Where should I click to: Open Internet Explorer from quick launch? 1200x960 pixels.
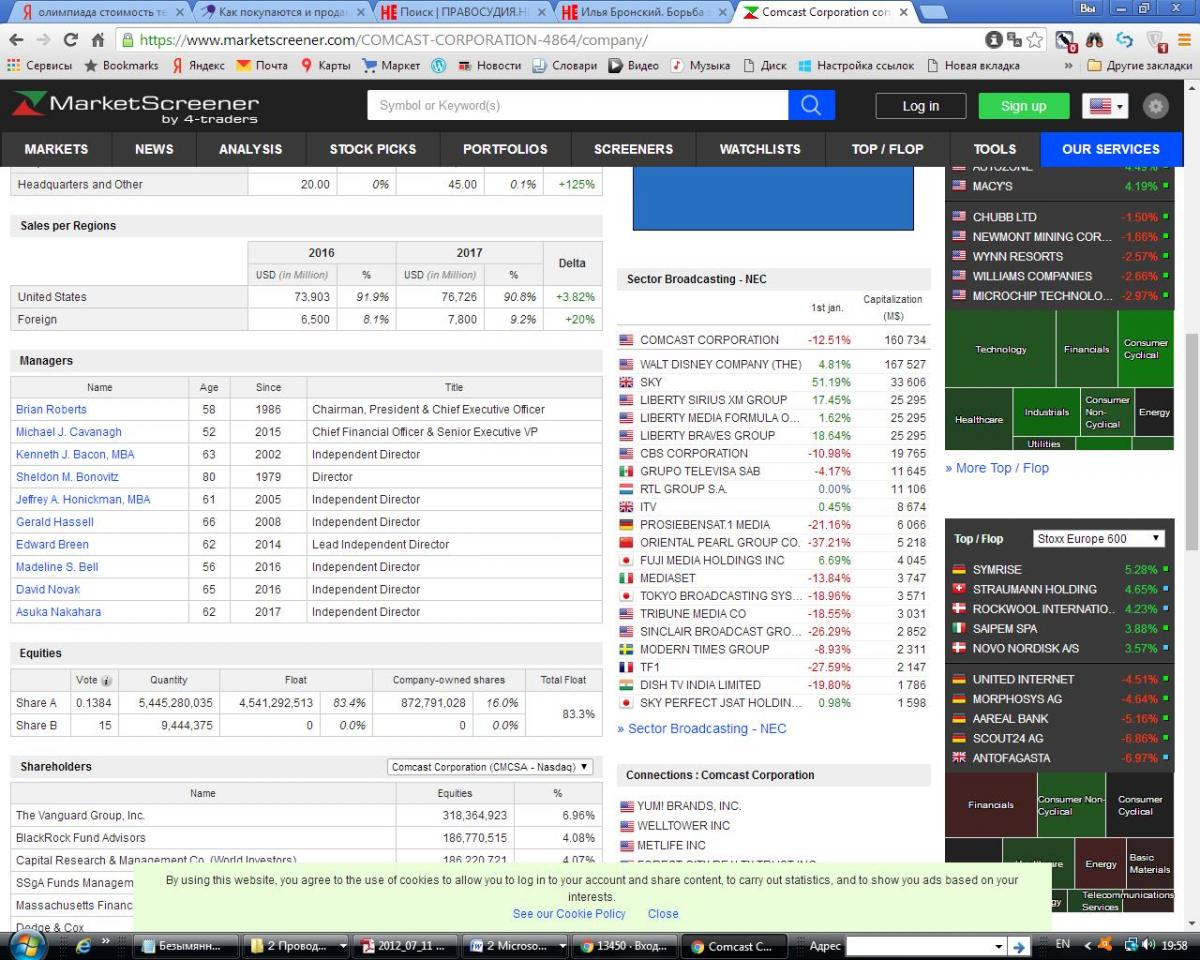point(82,945)
